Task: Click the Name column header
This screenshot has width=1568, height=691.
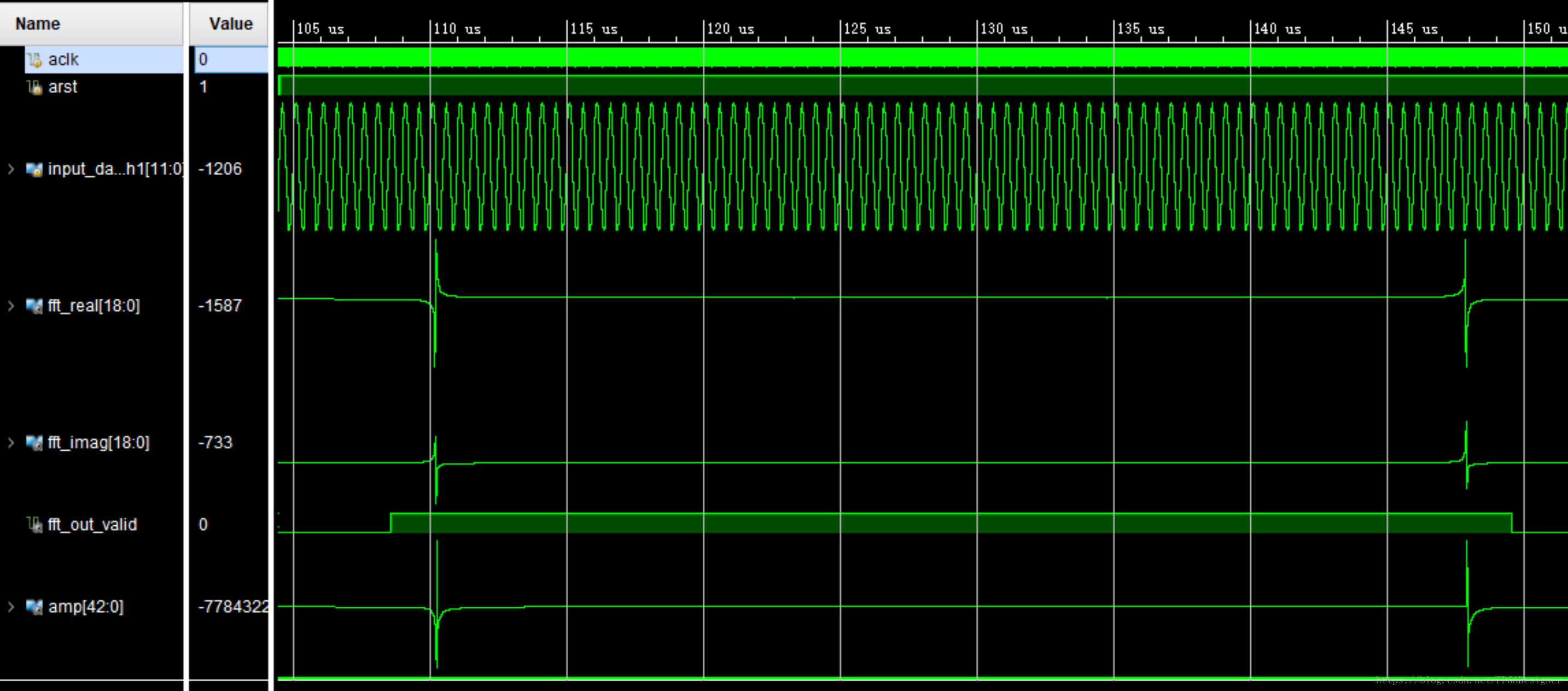Action: coord(38,24)
